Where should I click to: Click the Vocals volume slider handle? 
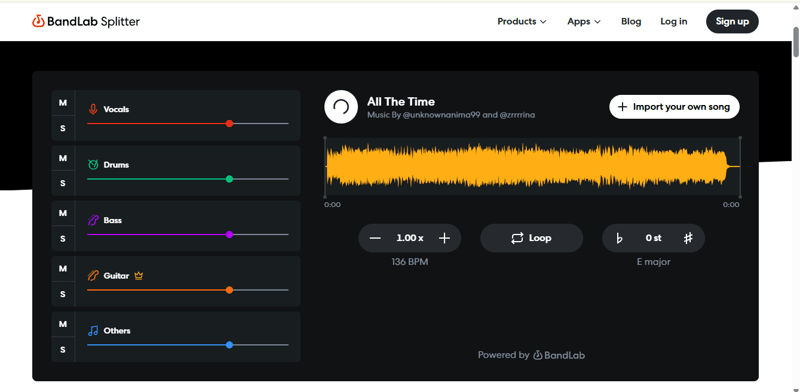229,124
